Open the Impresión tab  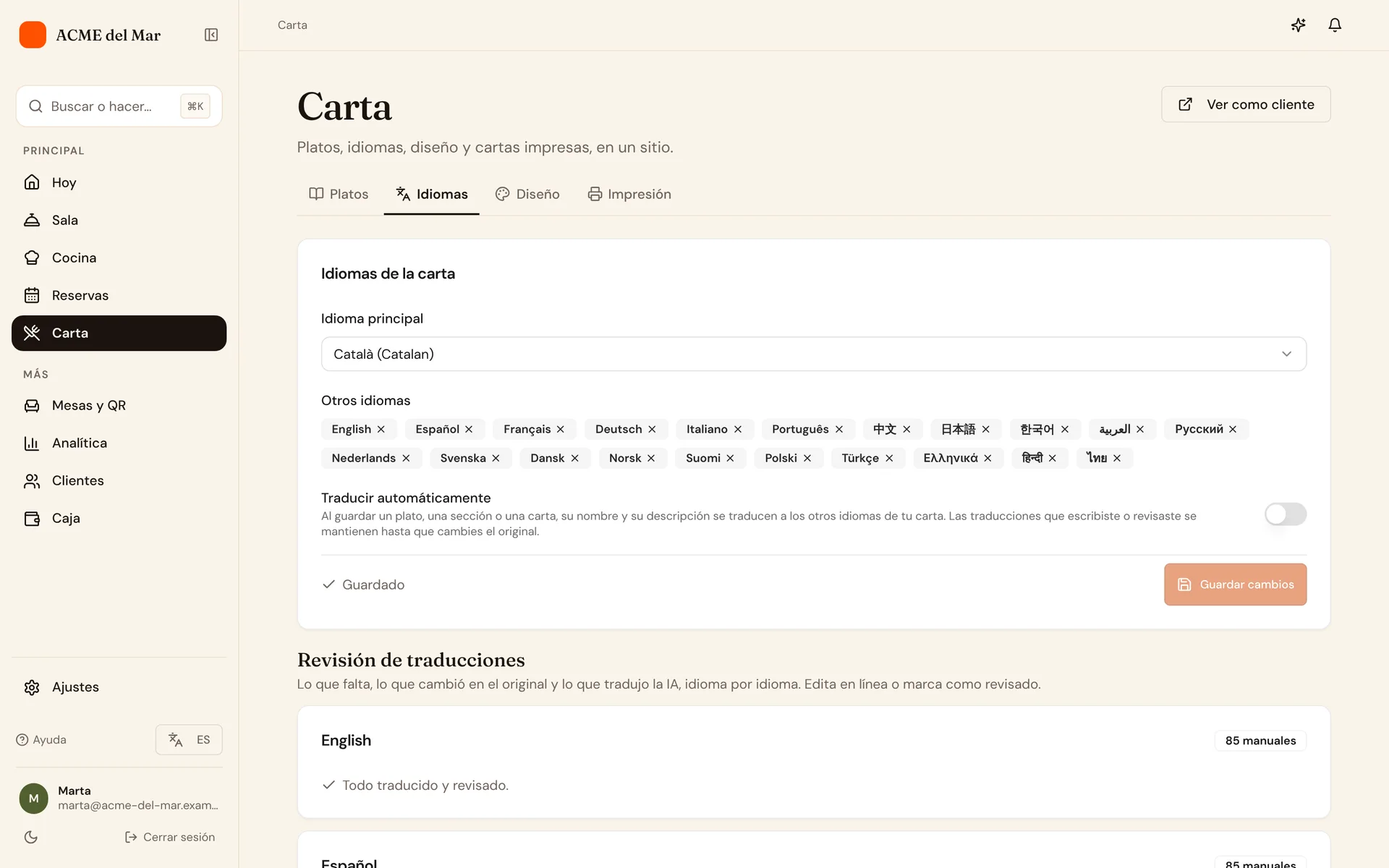629,194
